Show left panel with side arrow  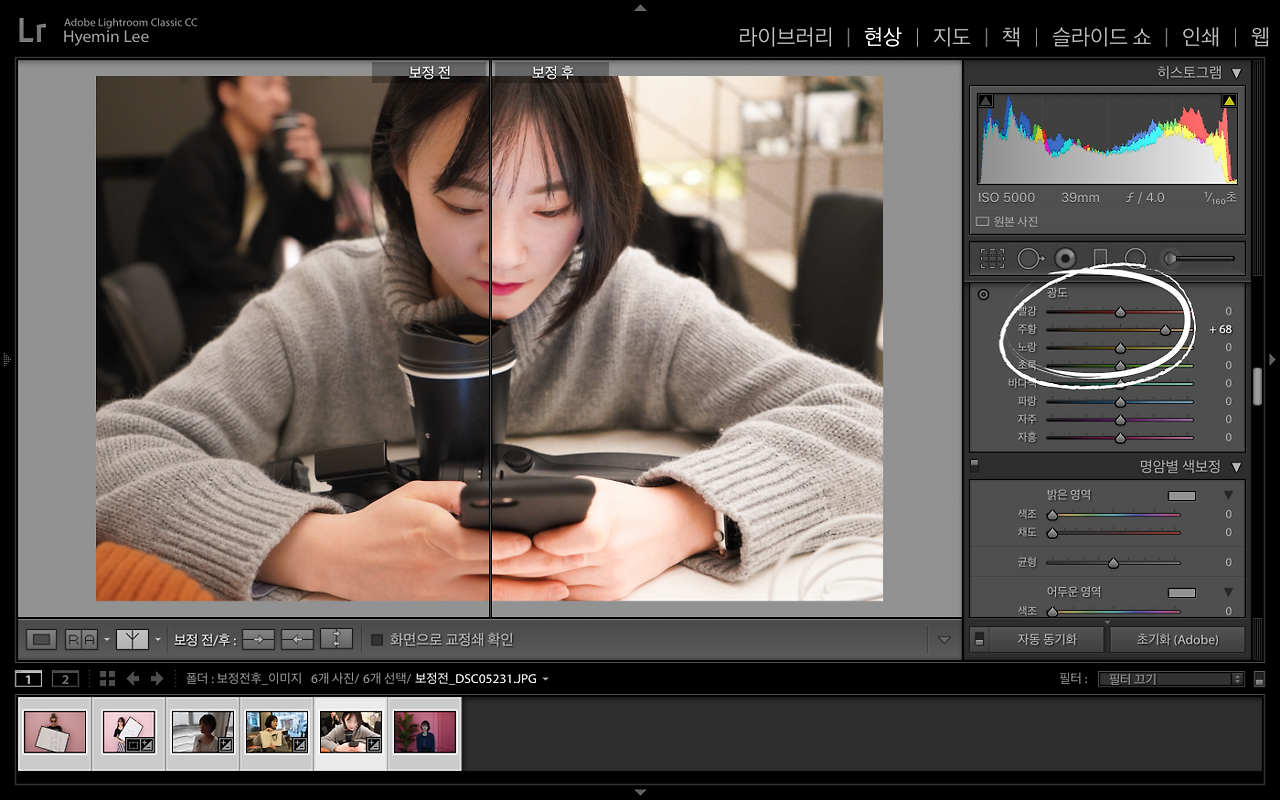point(7,359)
